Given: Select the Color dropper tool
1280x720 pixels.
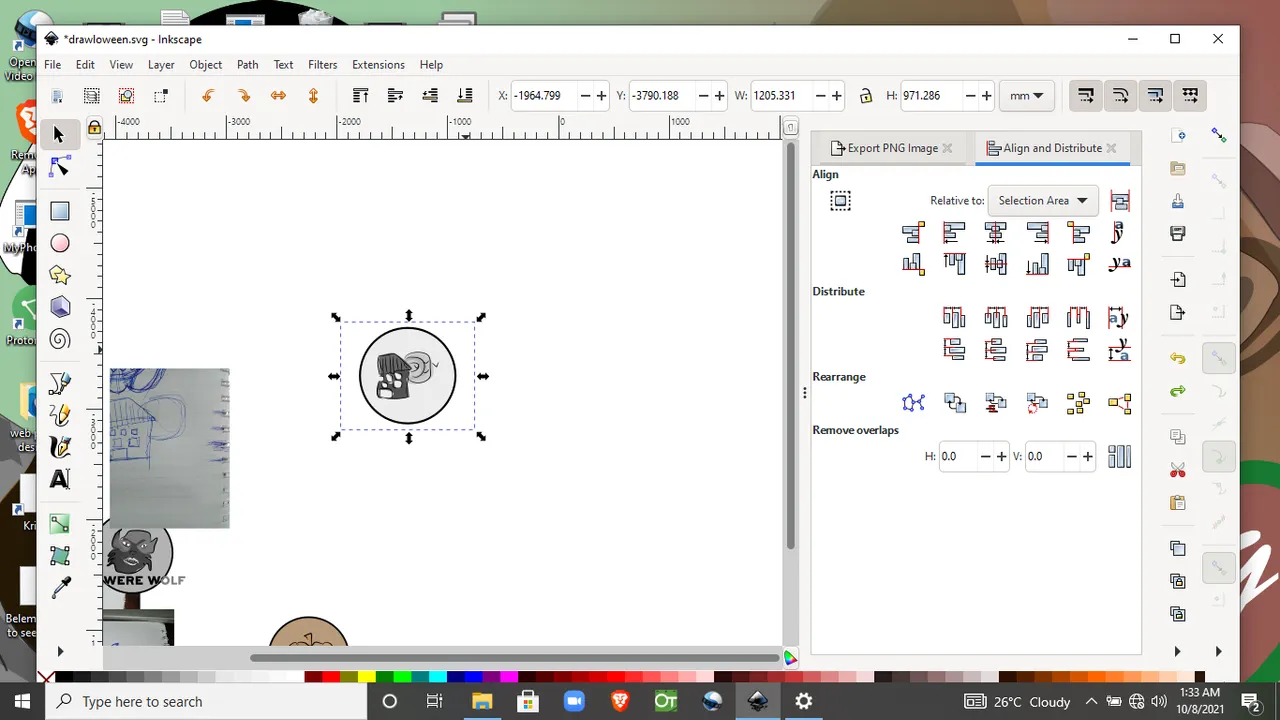Looking at the screenshot, I should [60, 587].
